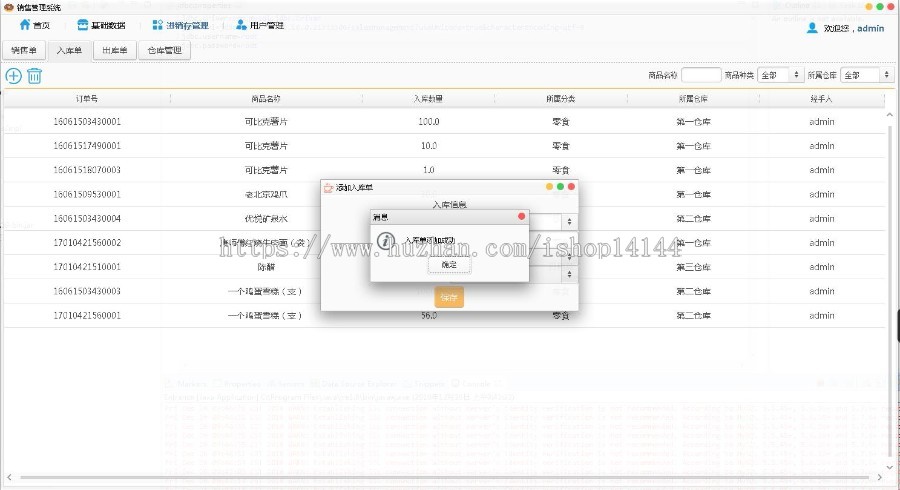Click the 商品名称 column header
Viewport: 900px width, 490px height.
click(266, 99)
